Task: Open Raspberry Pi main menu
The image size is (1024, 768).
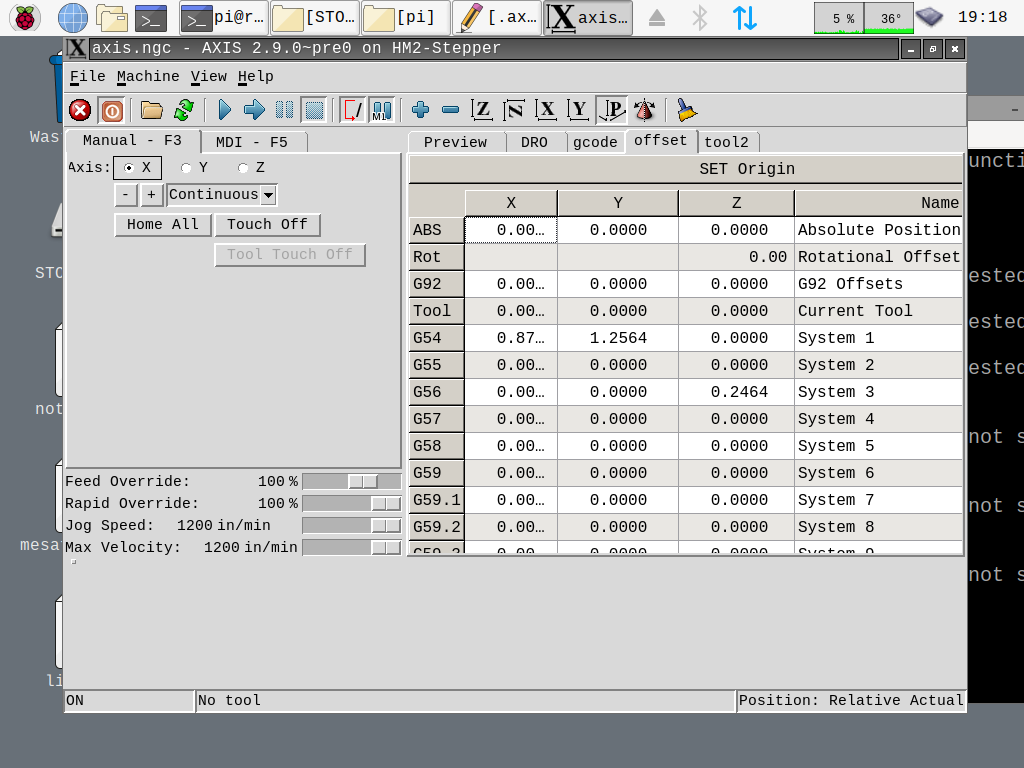Action: (x=25, y=18)
